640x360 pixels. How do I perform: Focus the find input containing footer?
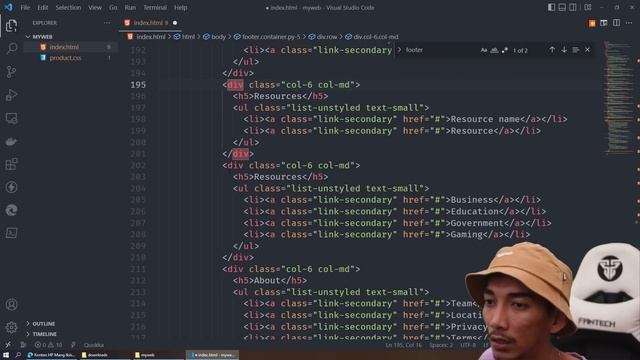pyautogui.click(x=441, y=50)
